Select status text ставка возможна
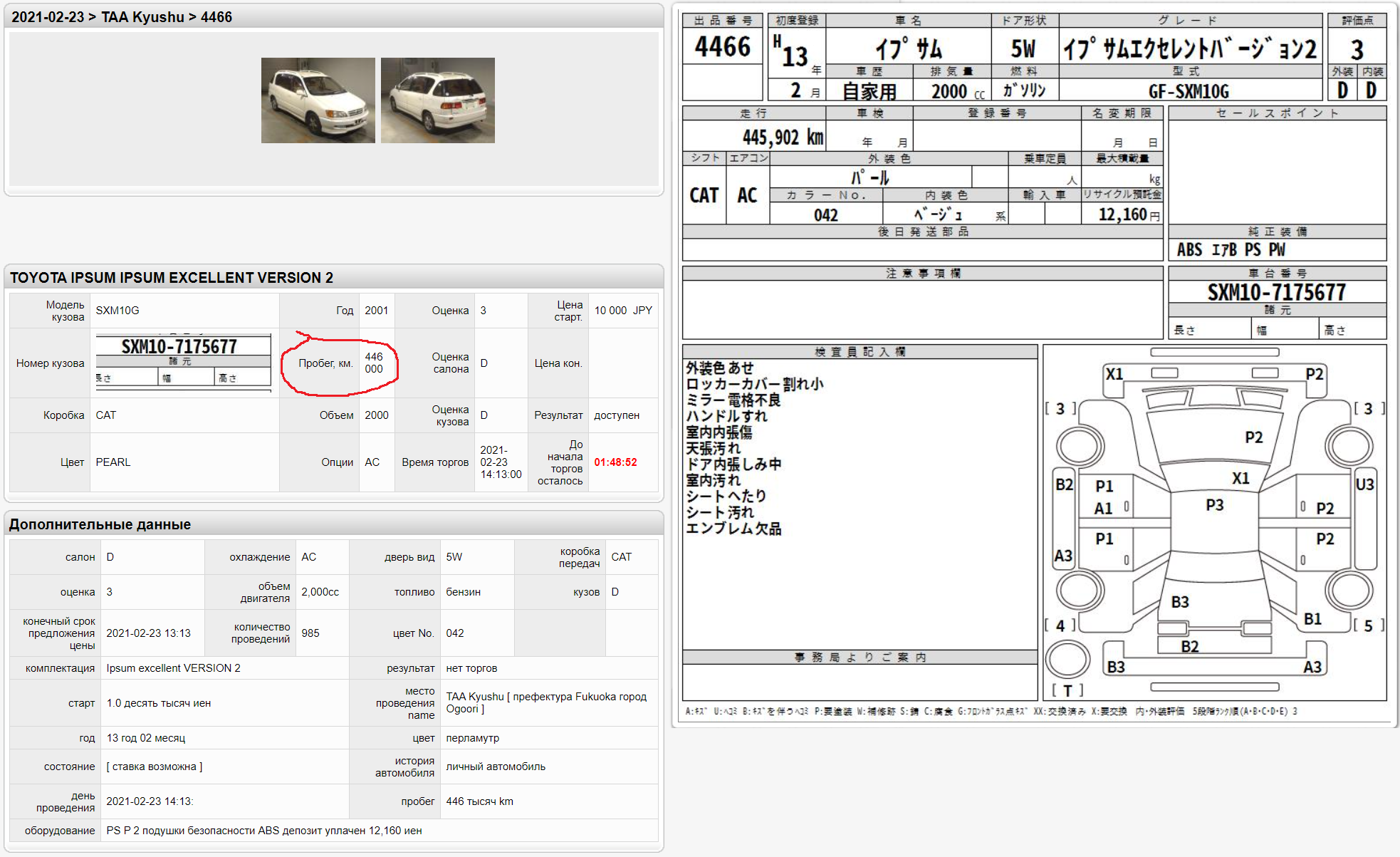Screen dimensions: 1400x857 (155, 767)
